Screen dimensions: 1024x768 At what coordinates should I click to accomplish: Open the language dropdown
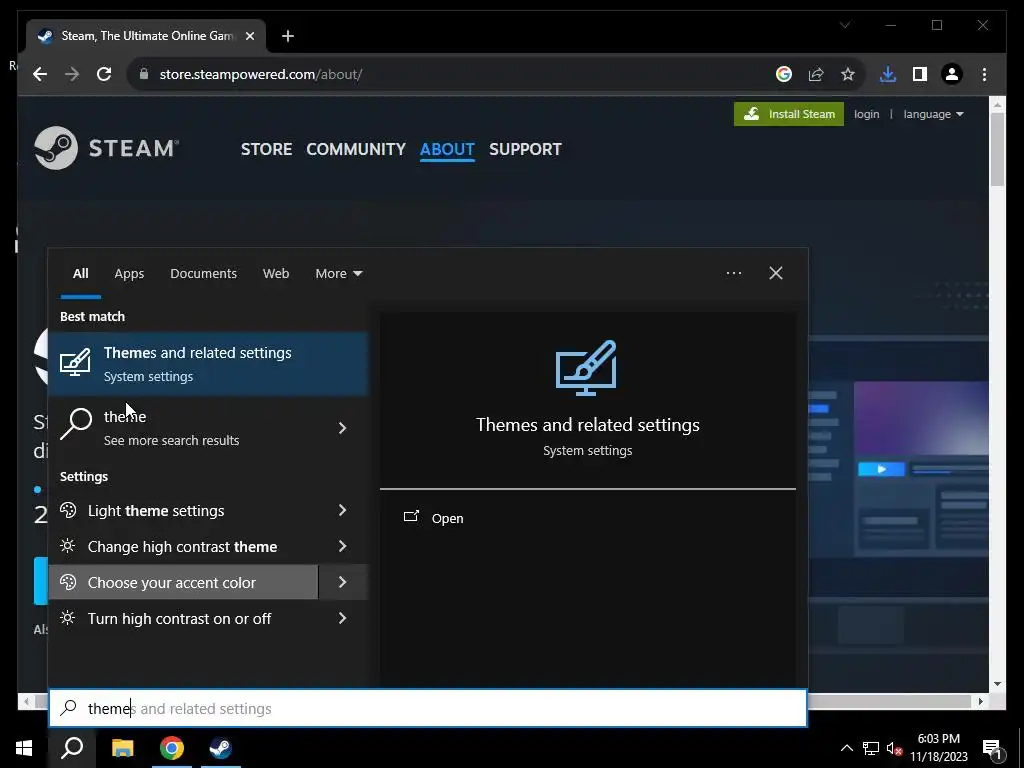933,114
